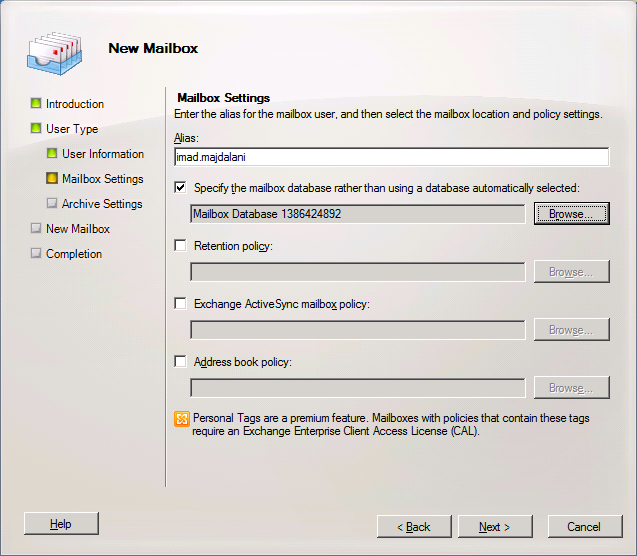Image resolution: width=637 pixels, height=556 pixels.
Task: Cancel the New Mailbox wizard
Action: [x=583, y=527]
